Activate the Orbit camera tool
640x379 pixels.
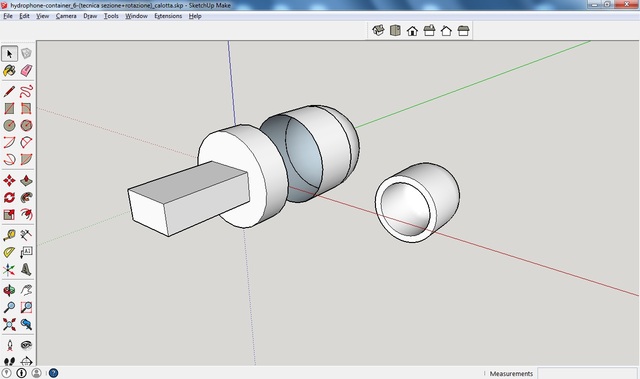click(9, 290)
